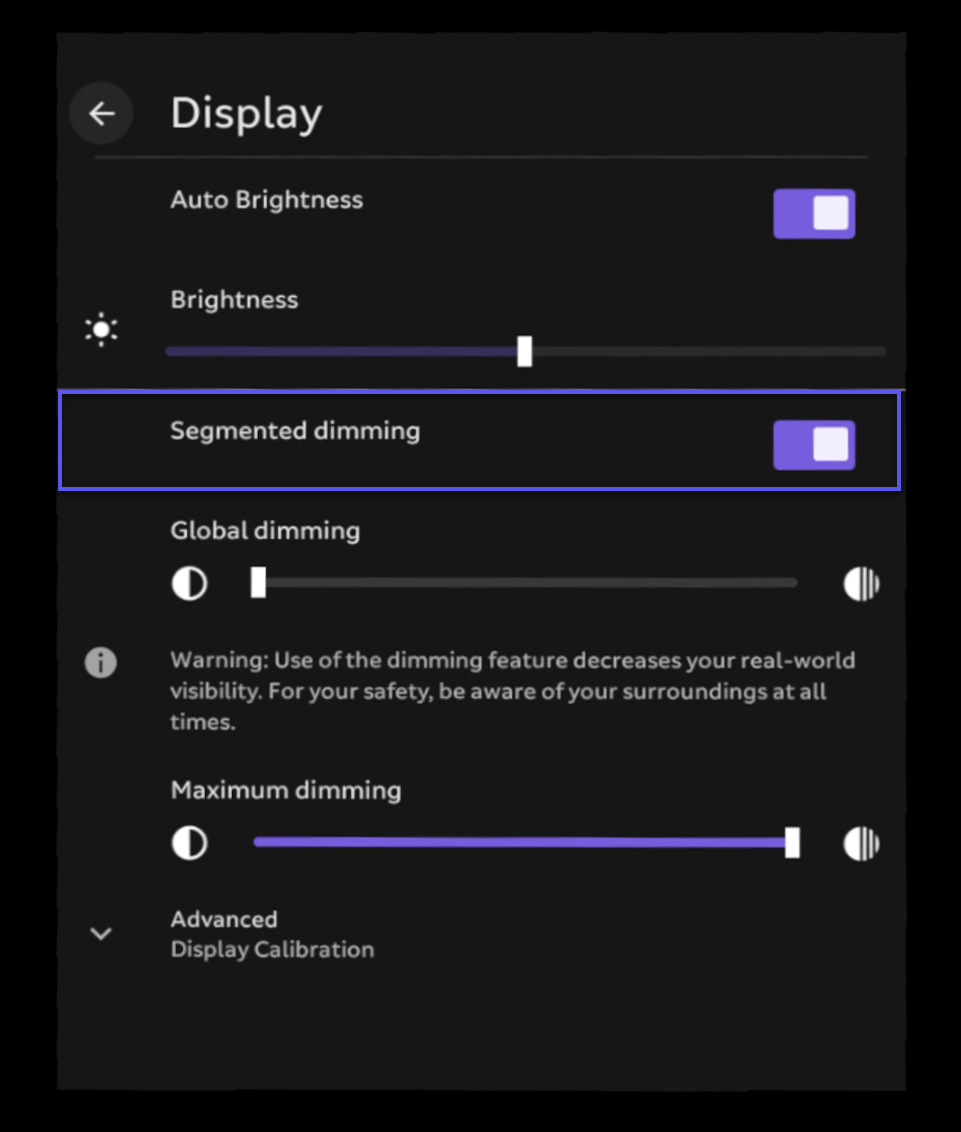Click the info icon beside the warning text
The width and height of the screenshot is (961, 1132).
(x=100, y=662)
